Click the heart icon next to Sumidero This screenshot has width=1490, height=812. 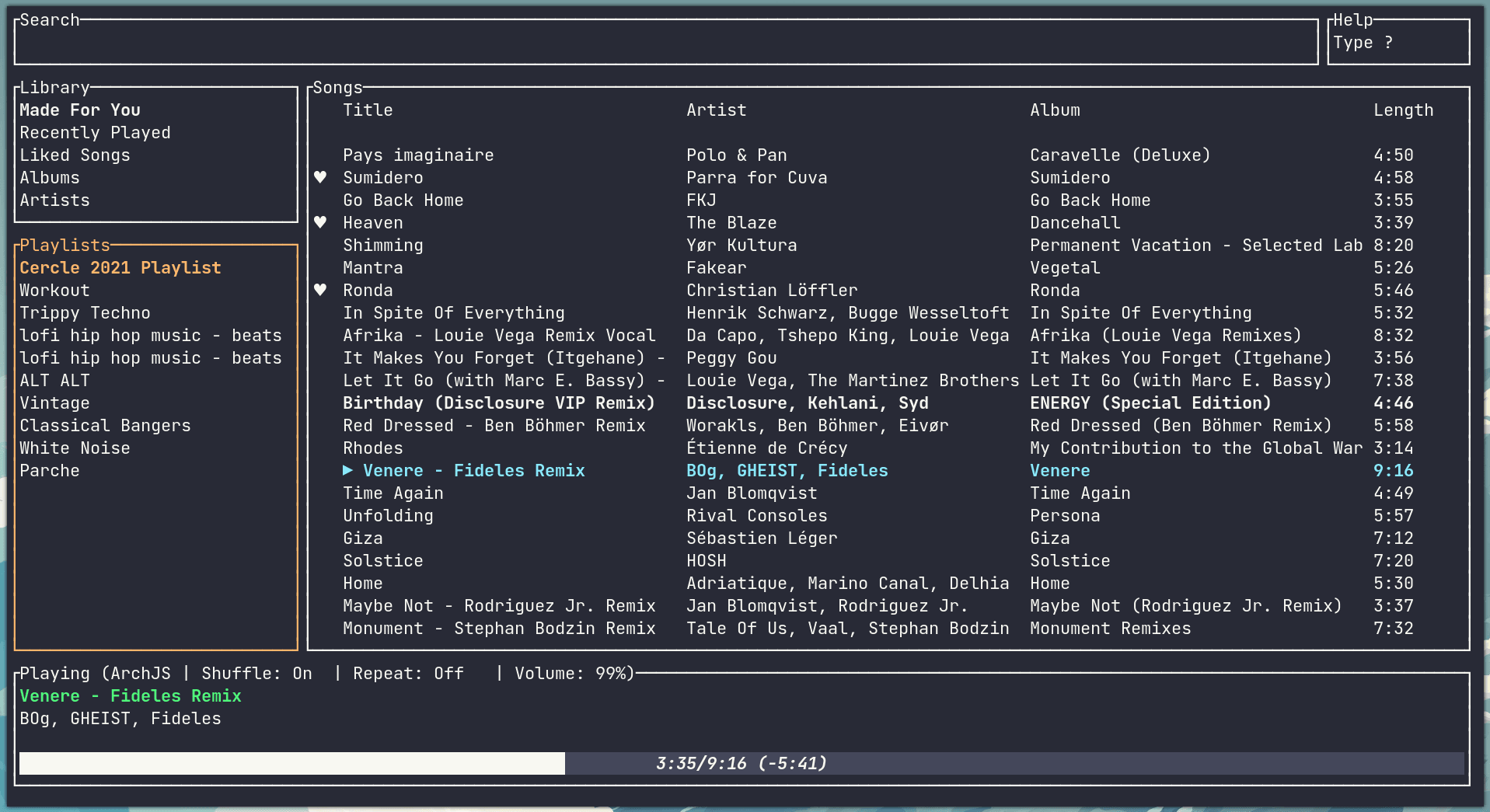pyautogui.click(x=322, y=177)
